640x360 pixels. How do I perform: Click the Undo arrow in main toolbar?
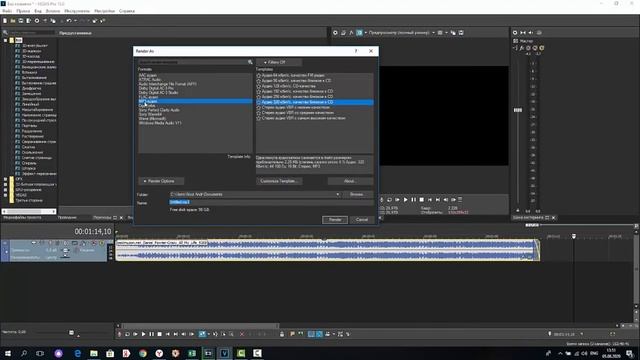(x=69, y=21)
